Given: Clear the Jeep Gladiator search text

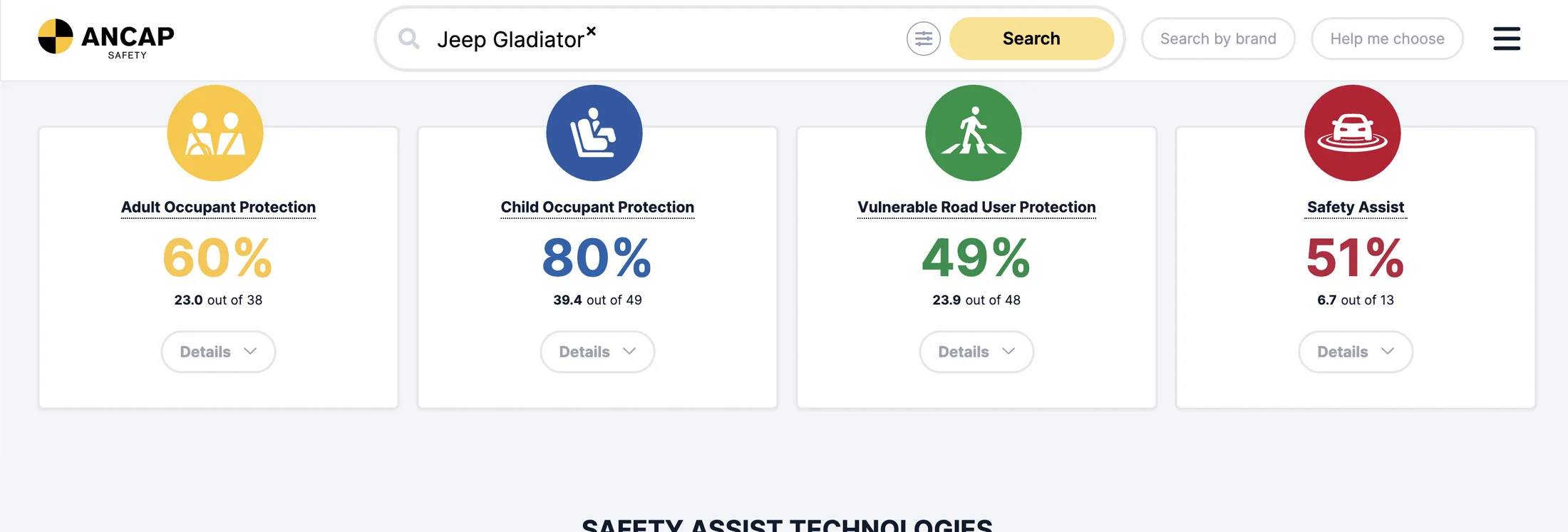Looking at the screenshot, I should [591, 31].
